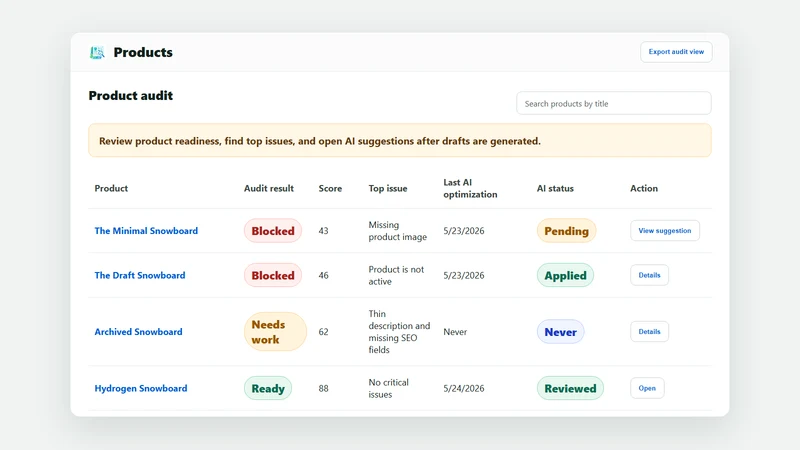The height and width of the screenshot is (450, 800).
Task: Click the Product column header
Action: click(x=111, y=188)
